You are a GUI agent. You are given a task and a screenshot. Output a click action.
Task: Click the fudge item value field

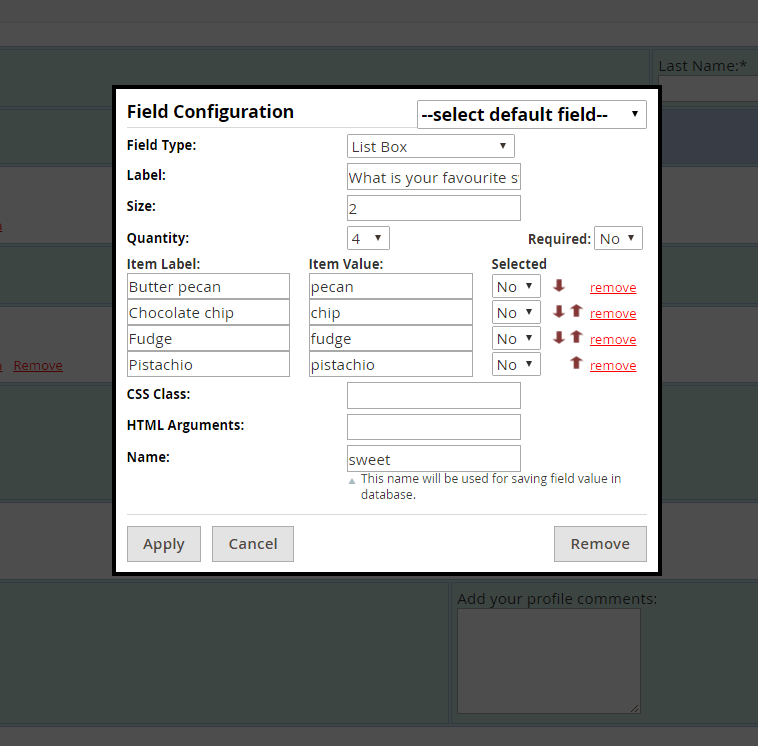(x=391, y=338)
